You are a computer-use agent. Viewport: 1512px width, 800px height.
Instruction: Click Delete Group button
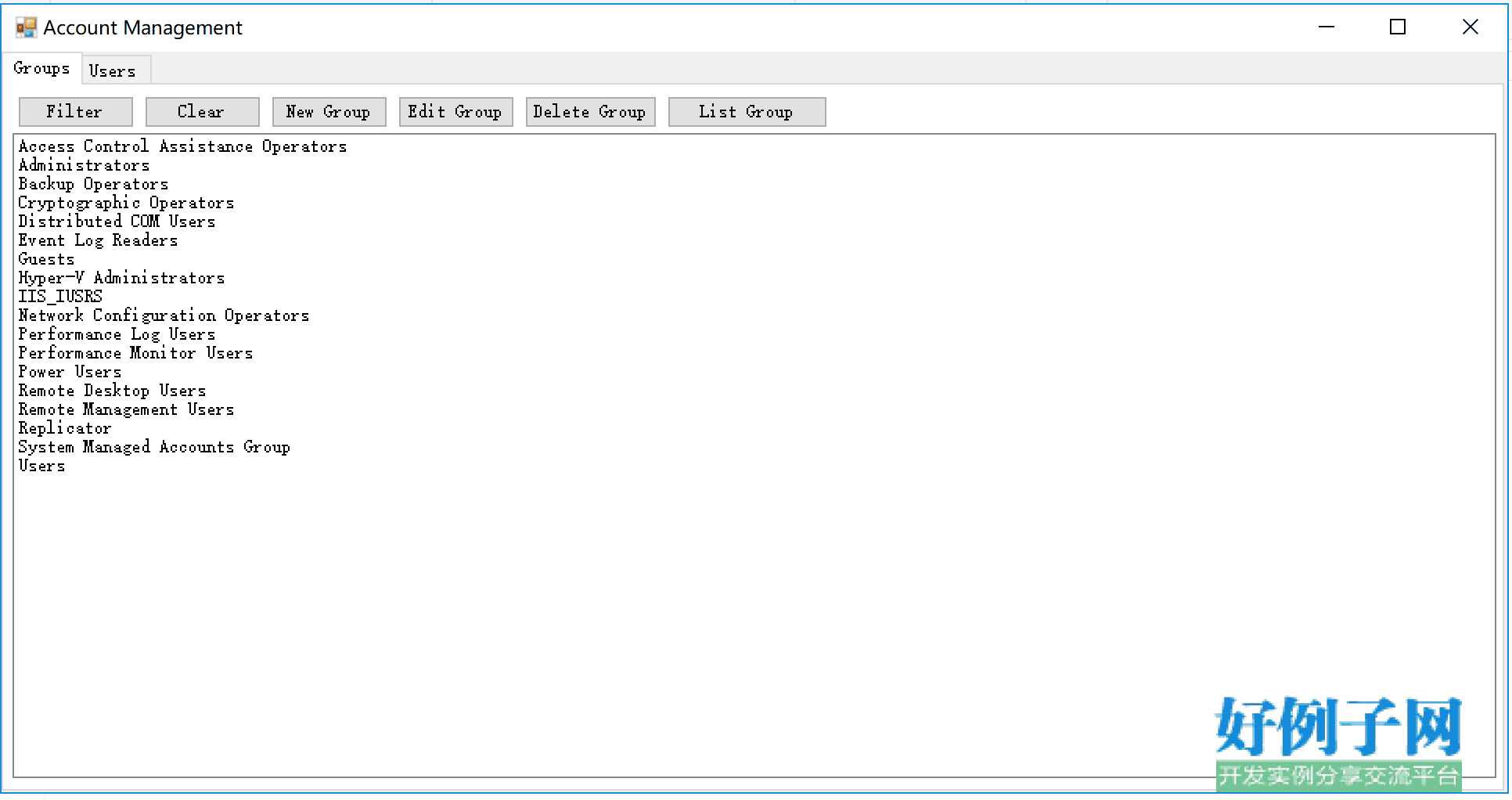tap(590, 111)
